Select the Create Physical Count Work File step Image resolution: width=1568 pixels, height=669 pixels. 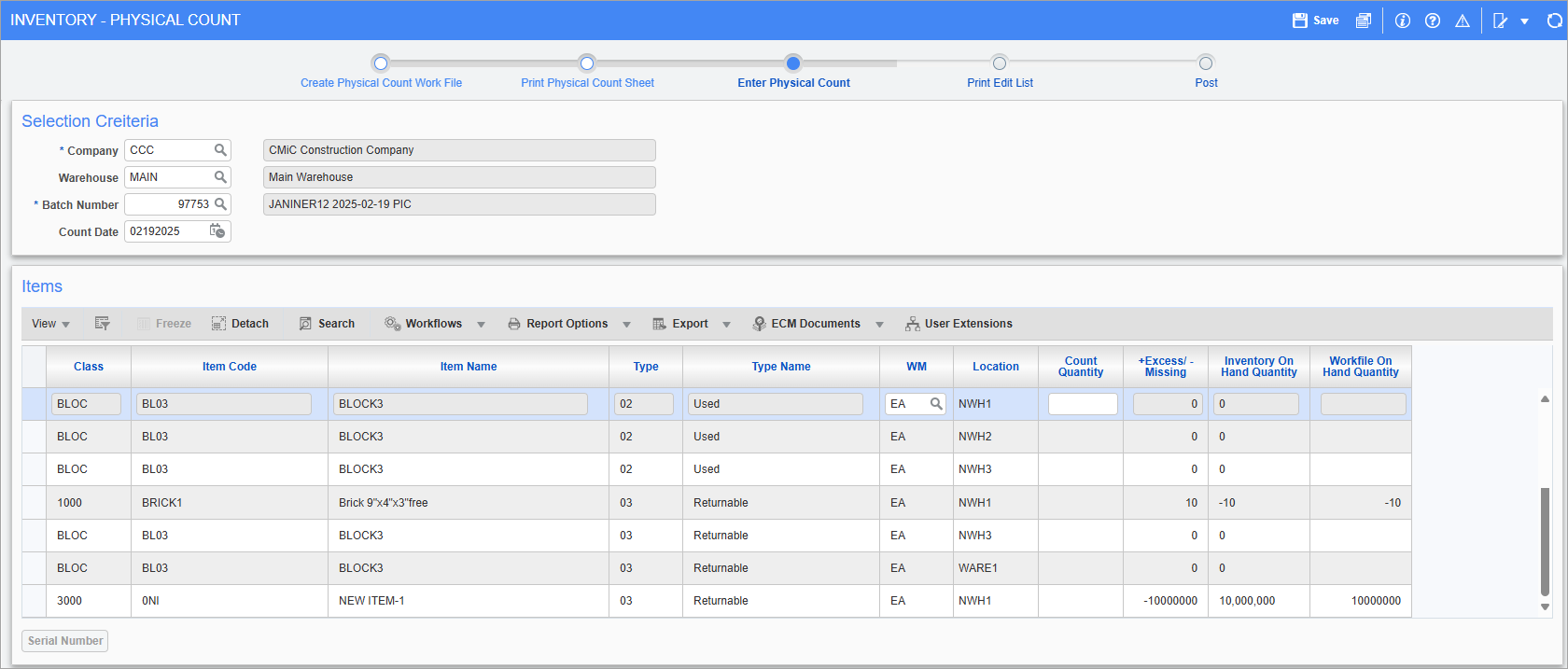(380, 63)
